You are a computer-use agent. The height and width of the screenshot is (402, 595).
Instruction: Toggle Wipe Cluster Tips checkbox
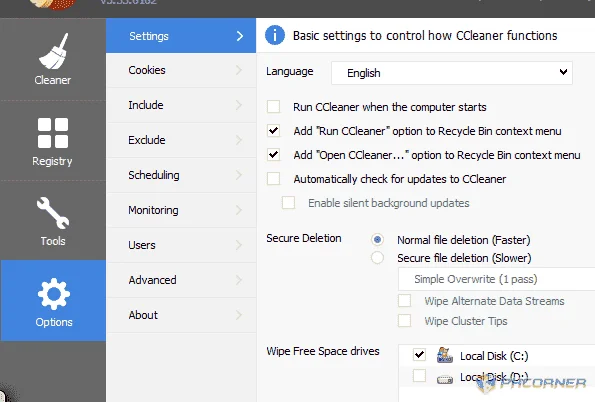[405, 320]
